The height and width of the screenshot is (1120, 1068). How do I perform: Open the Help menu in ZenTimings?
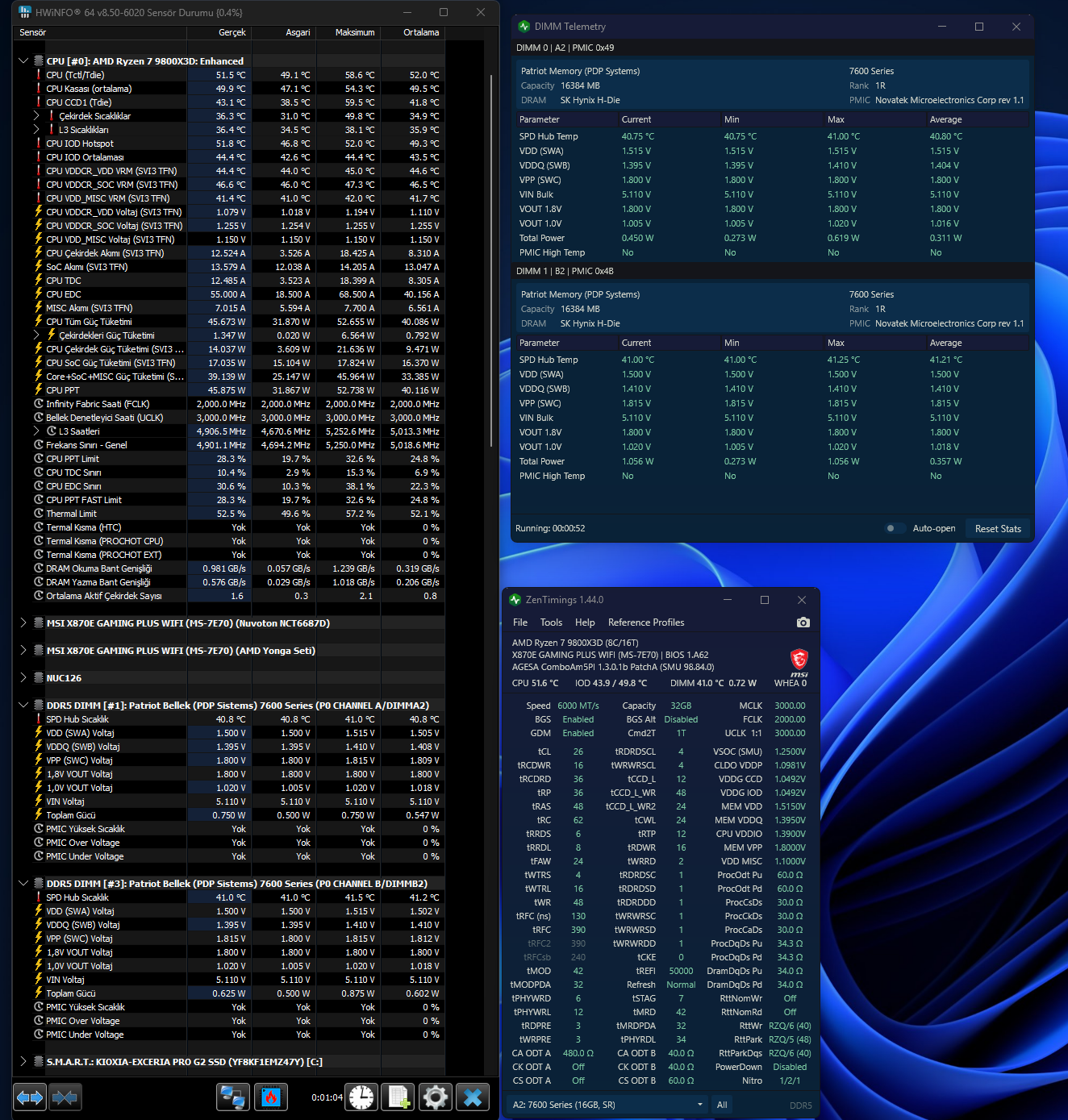[x=585, y=622]
